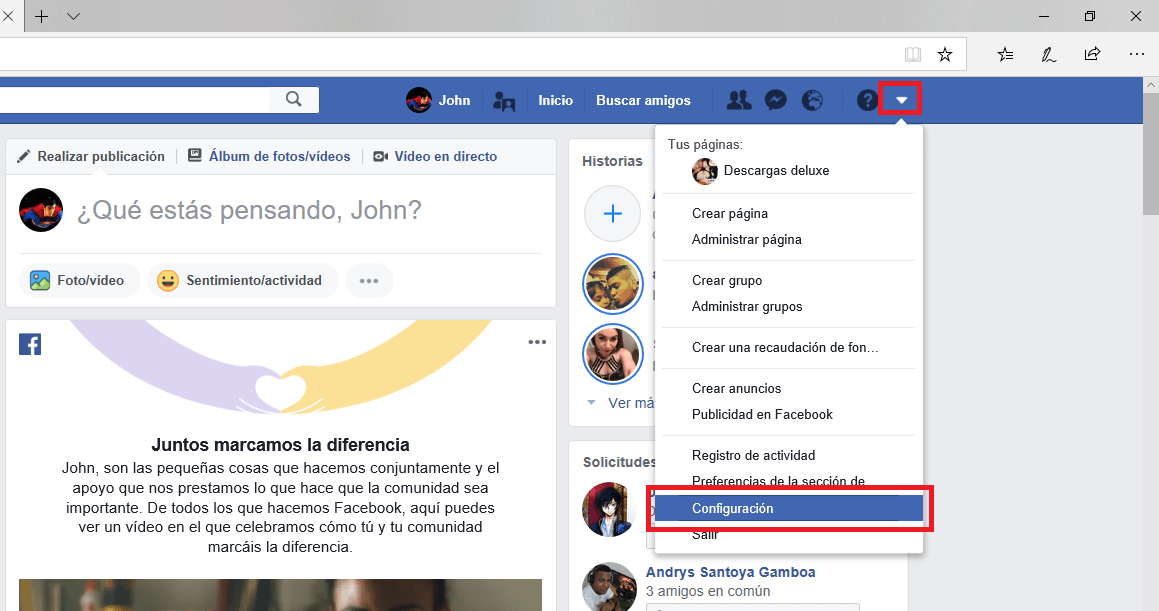This screenshot has width=1159, height=611.
Task: Click the Facebook logo on the post
Action: click(30, 344)
